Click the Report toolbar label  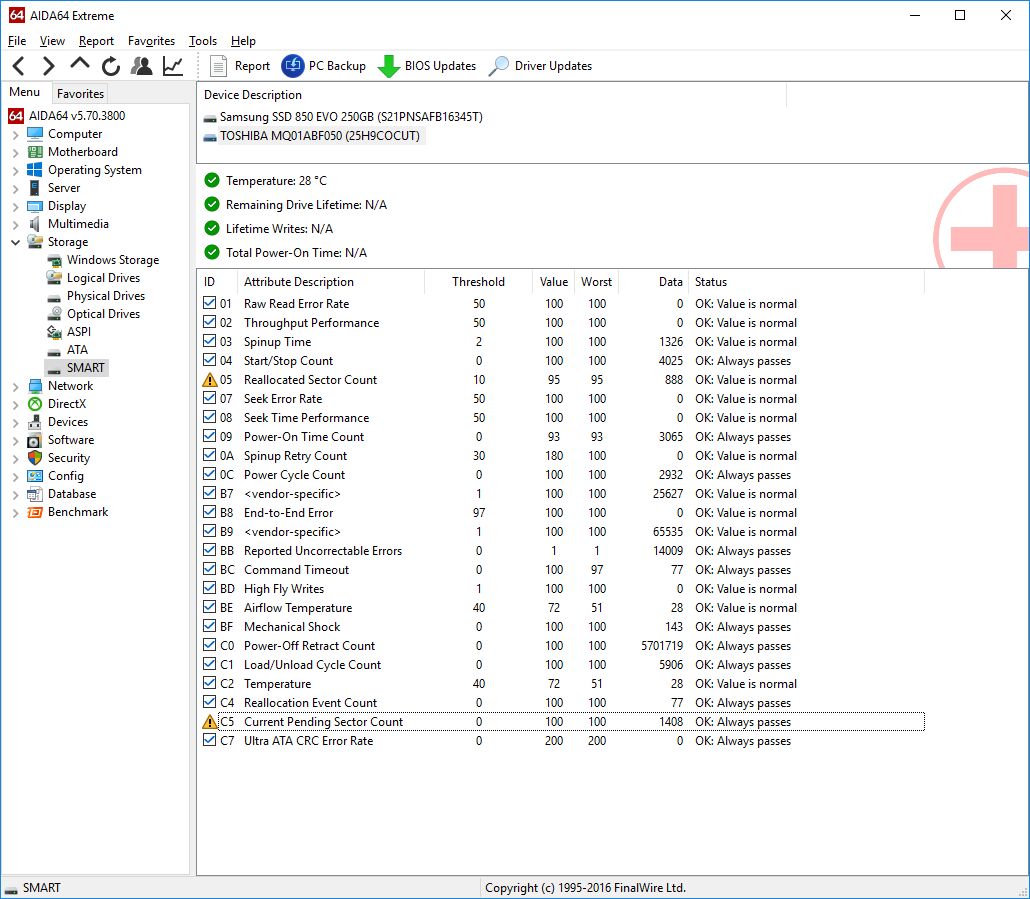coord(252,66)
